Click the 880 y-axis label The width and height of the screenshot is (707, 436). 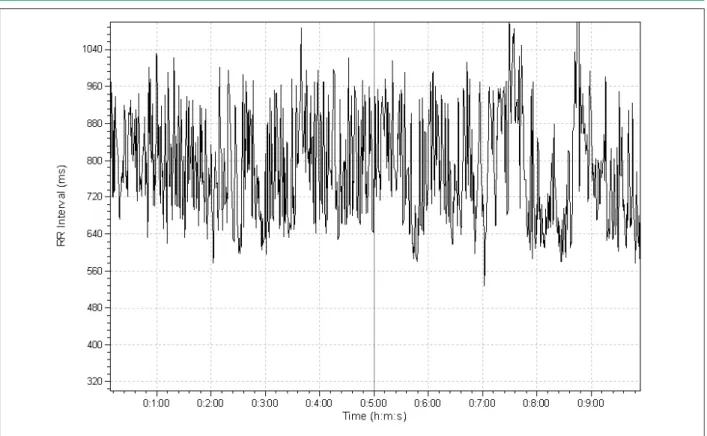point(94,123)
